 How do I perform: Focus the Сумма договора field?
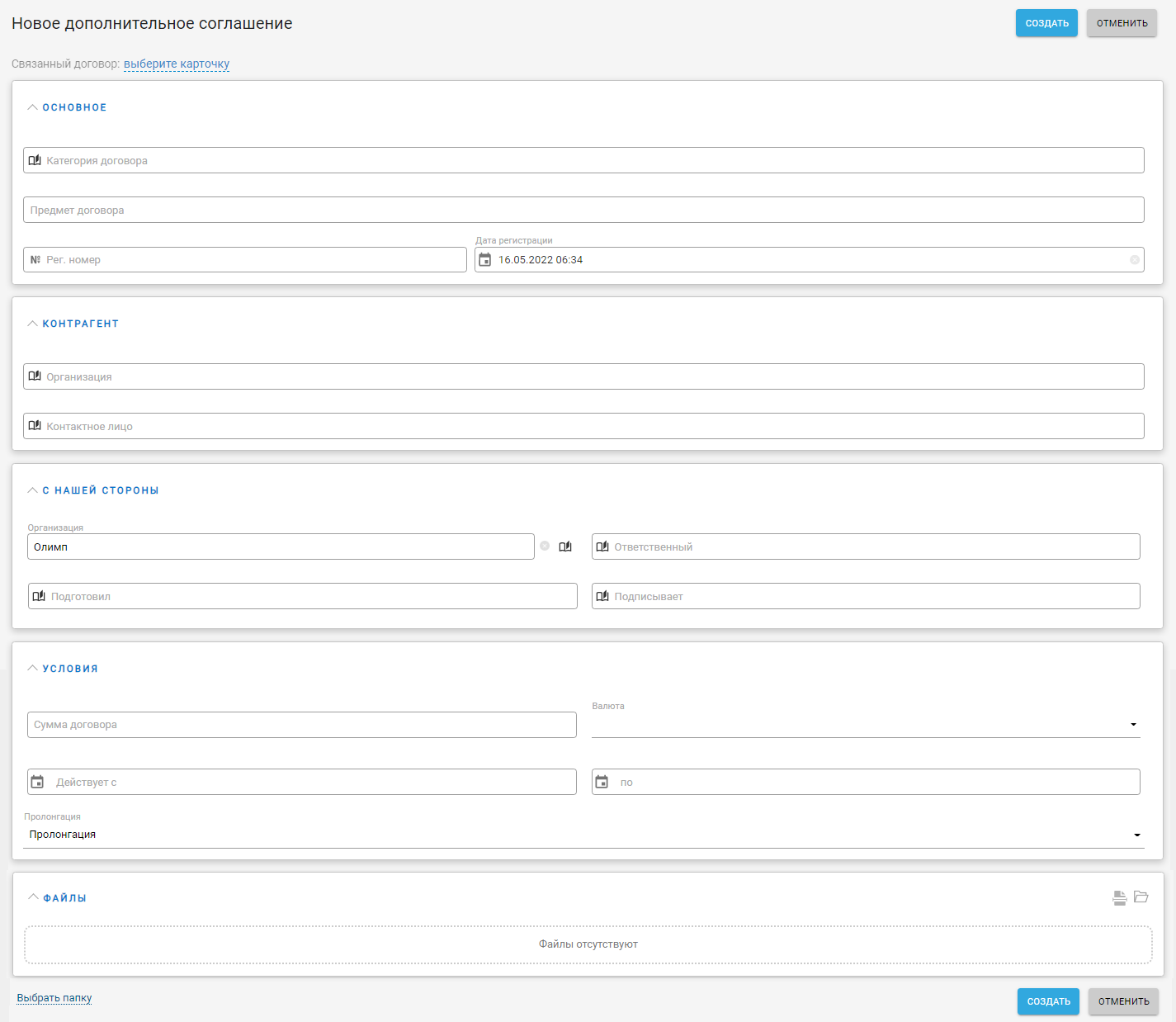302,725
